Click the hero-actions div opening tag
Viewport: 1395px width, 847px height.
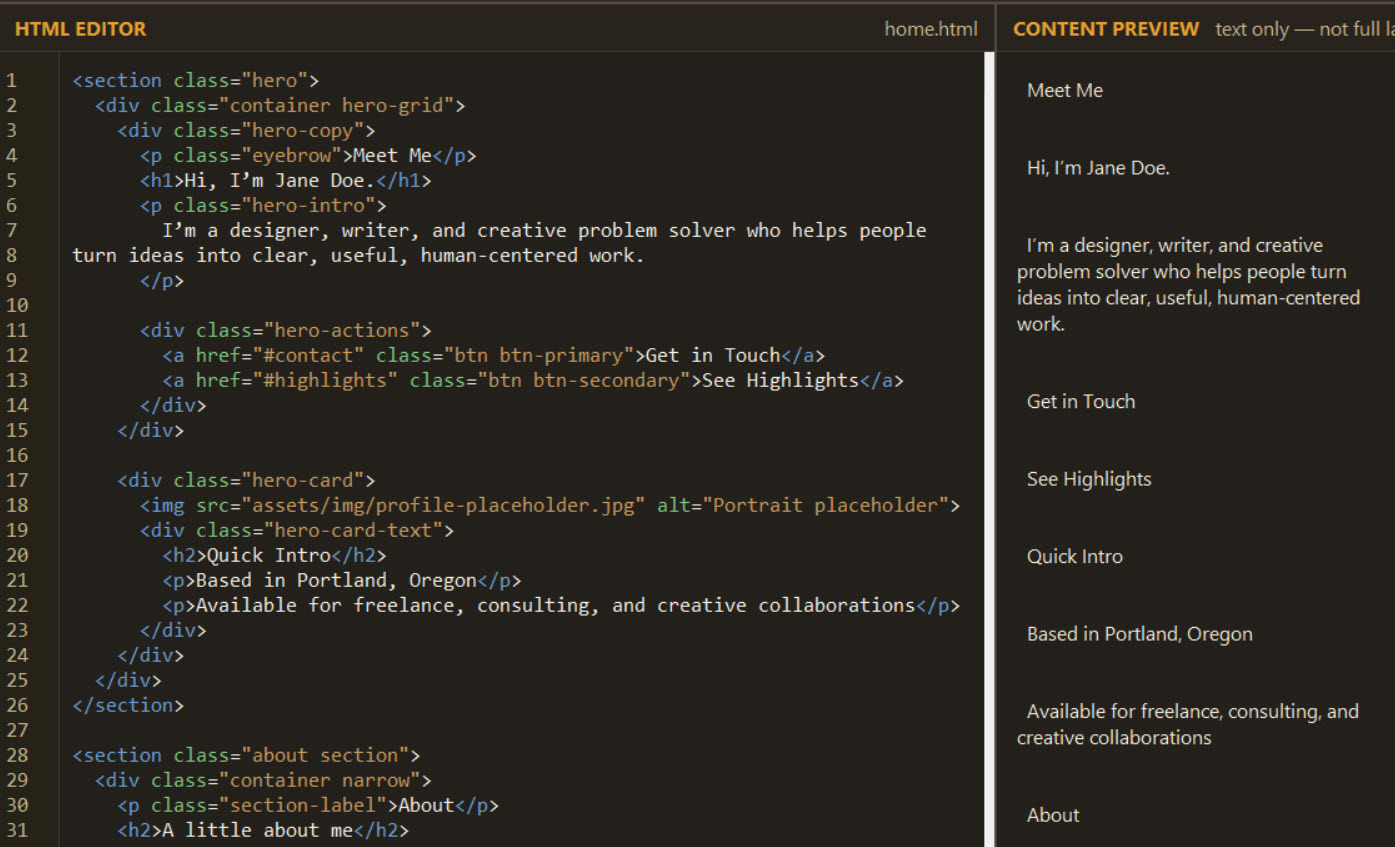tap(285, 330)
